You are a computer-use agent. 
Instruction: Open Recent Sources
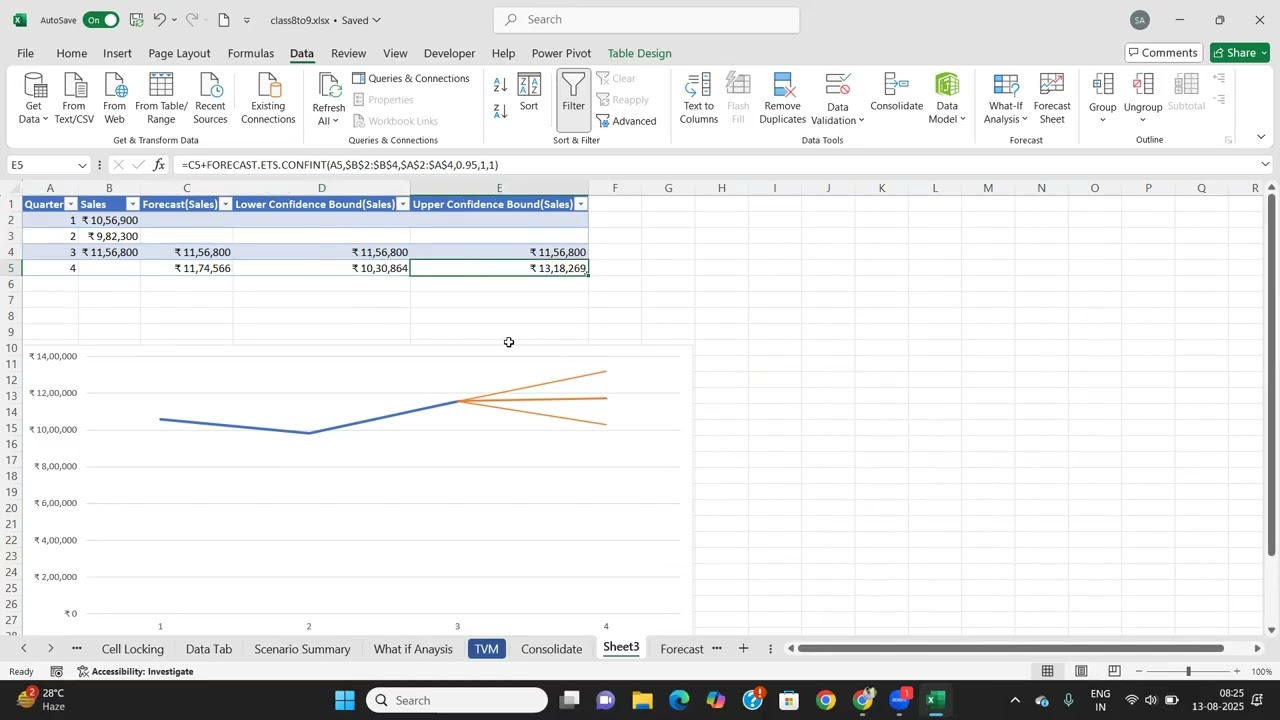(210, 98)
